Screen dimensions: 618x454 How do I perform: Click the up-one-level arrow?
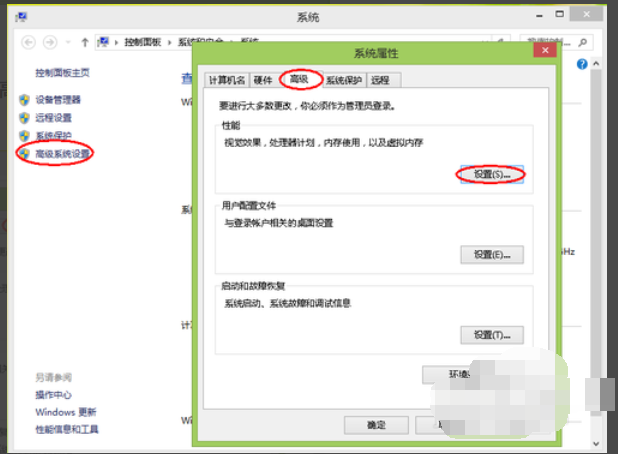84,43
